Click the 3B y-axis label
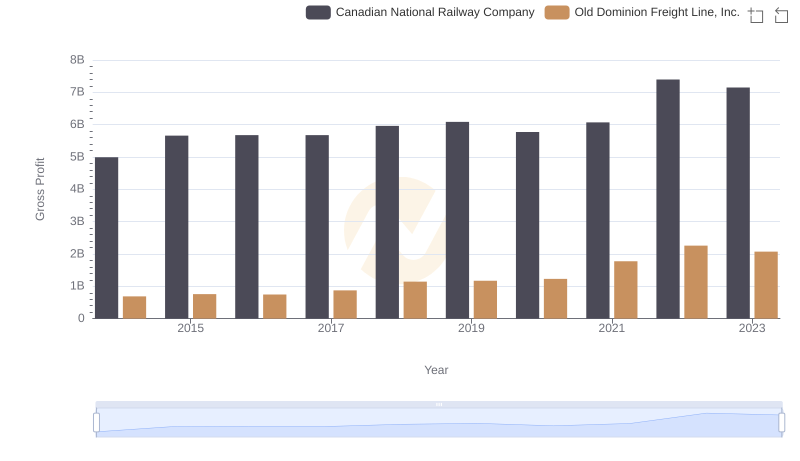 point(78,221)
